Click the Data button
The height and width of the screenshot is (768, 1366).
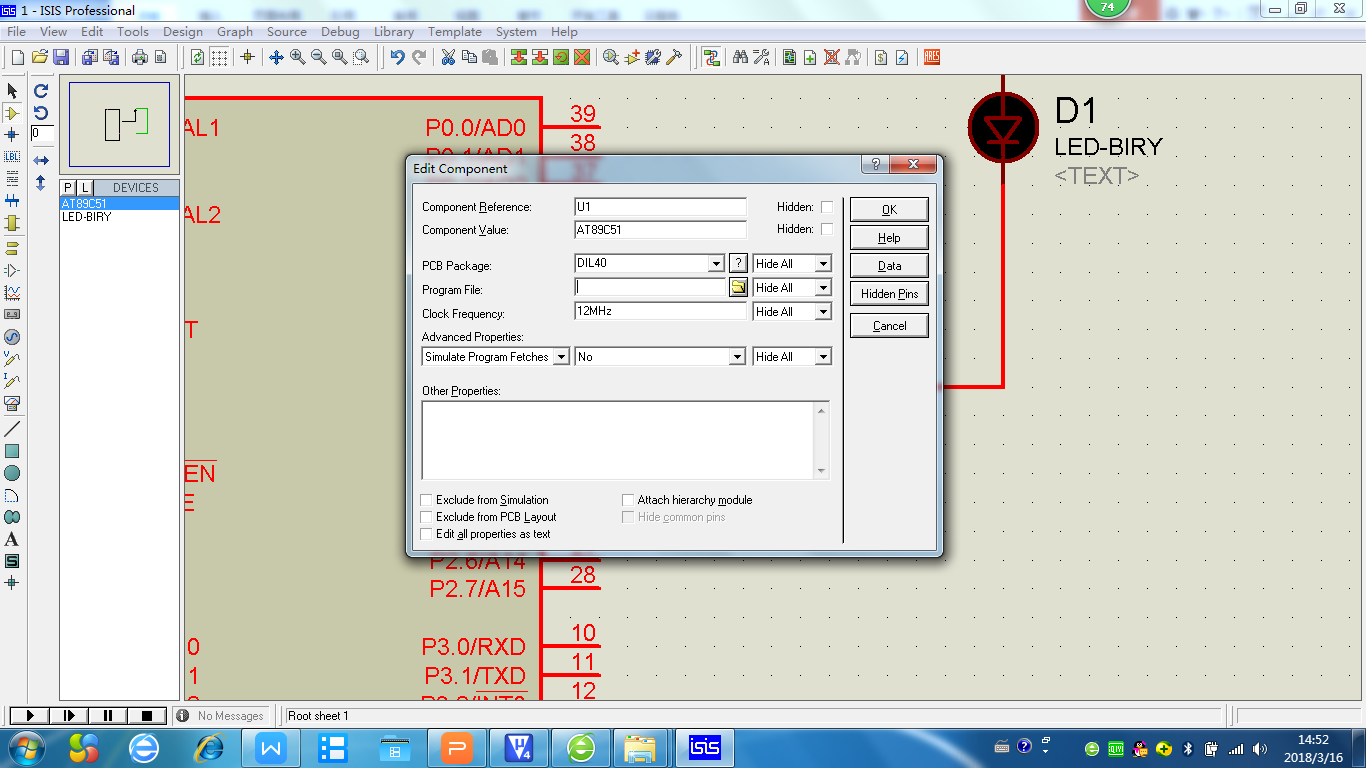pyautogui.click(x=889, y=266)
